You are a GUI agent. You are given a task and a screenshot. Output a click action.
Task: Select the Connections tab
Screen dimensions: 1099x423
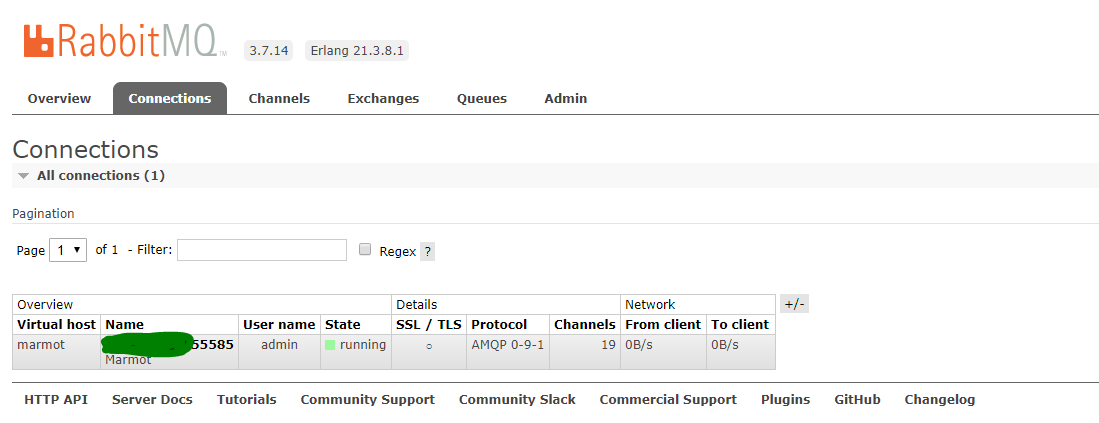pos(170,99)
